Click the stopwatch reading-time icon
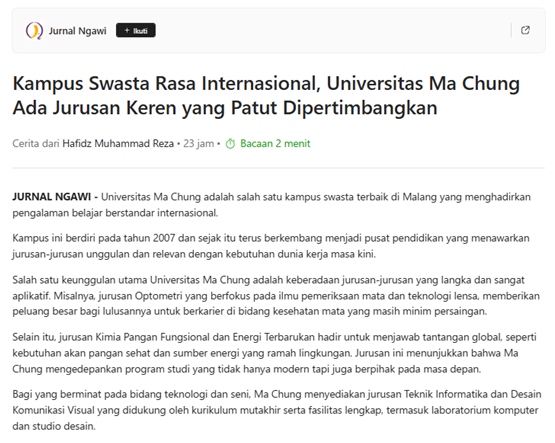The image size is (555, 443). click(x=230, y=144)
